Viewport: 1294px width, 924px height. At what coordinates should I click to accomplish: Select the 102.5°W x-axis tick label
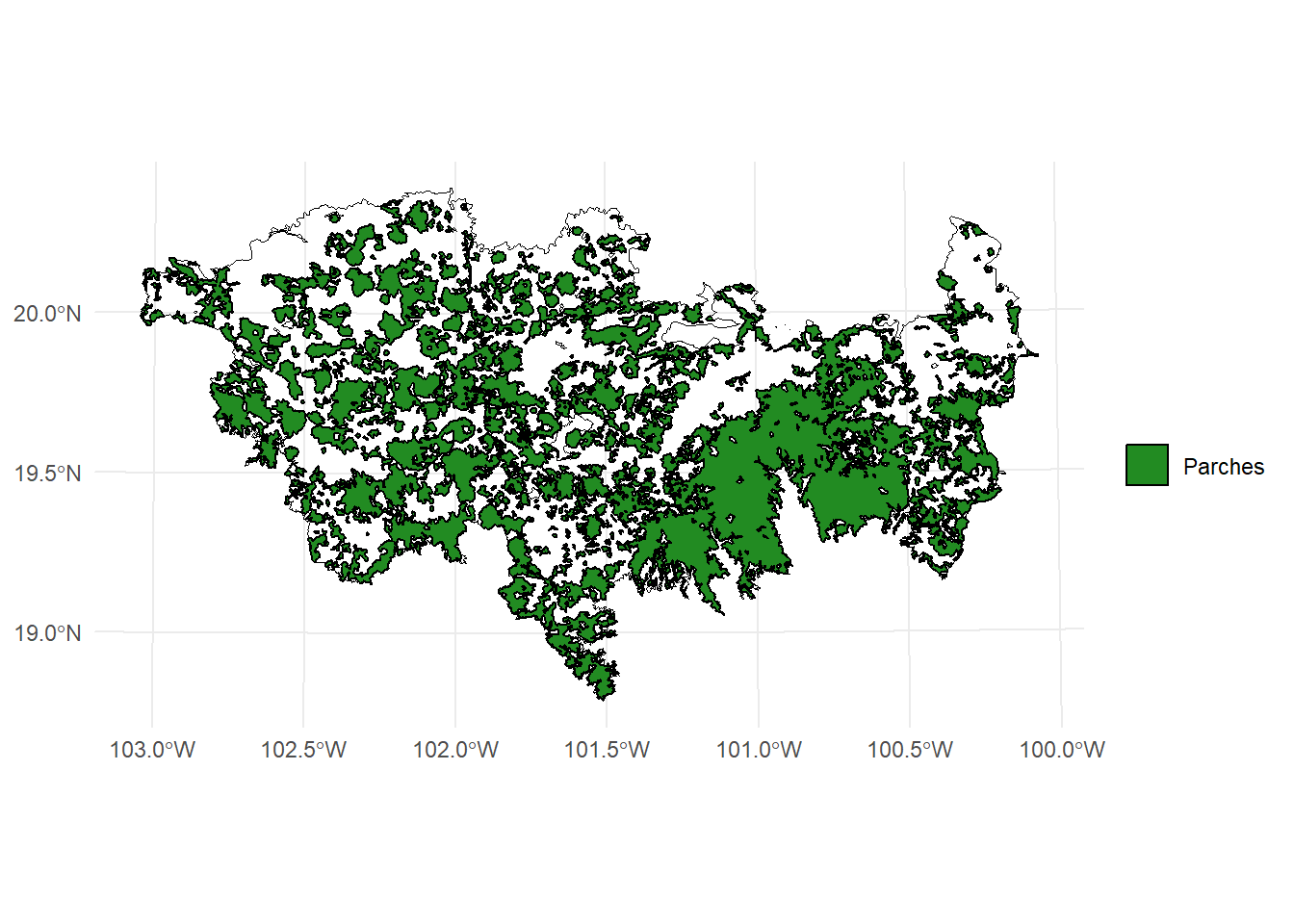click(x=303, y=750)
